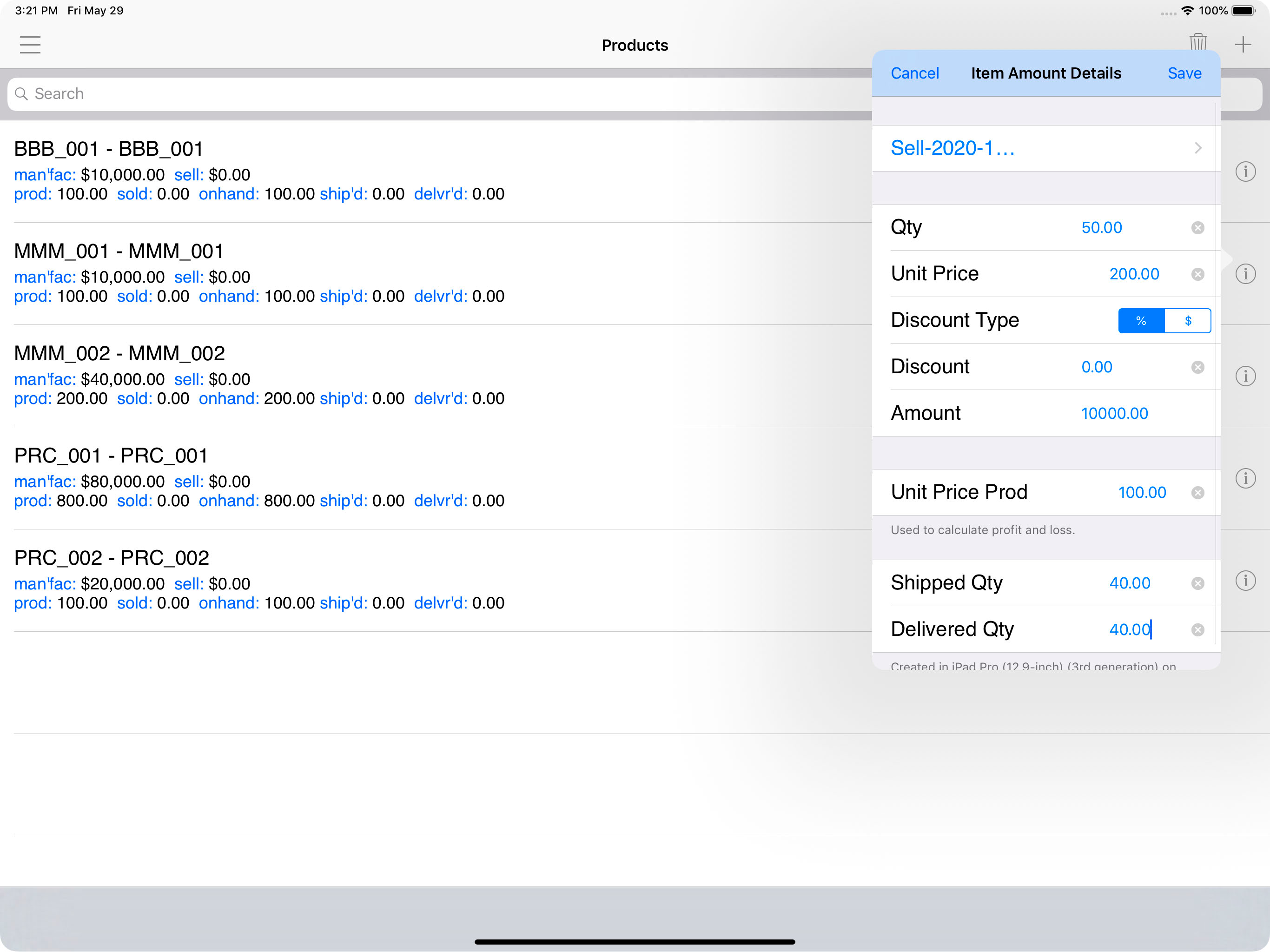Screen dimensions: 1270x952
Task: Open info for MMM_001 product
Action: point(1245,274)
